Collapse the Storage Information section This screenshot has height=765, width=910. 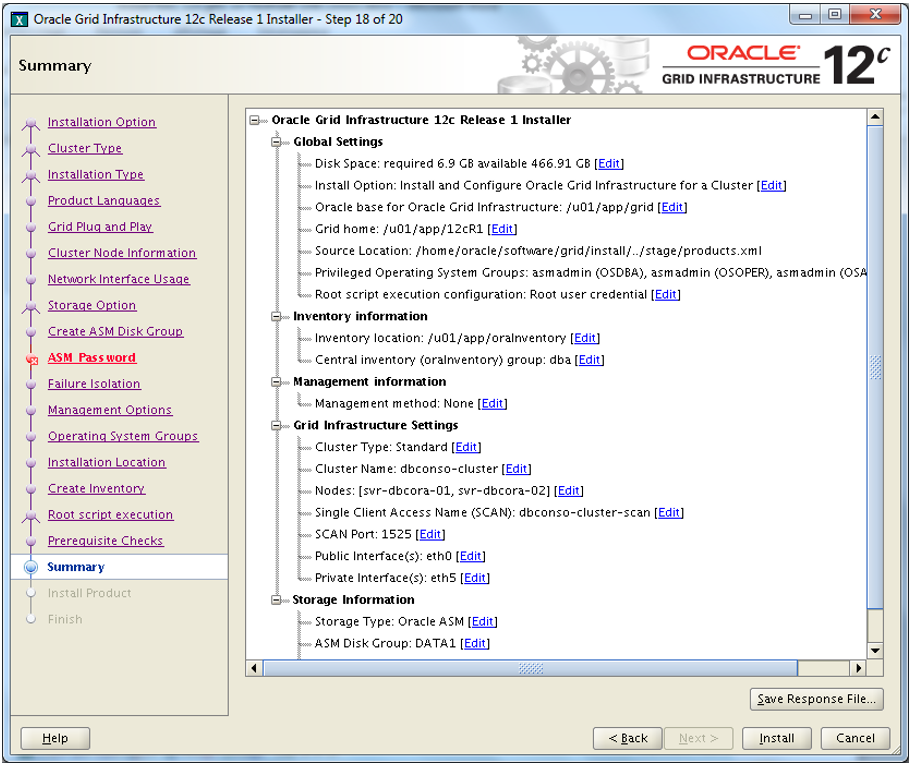coord(276,600)
